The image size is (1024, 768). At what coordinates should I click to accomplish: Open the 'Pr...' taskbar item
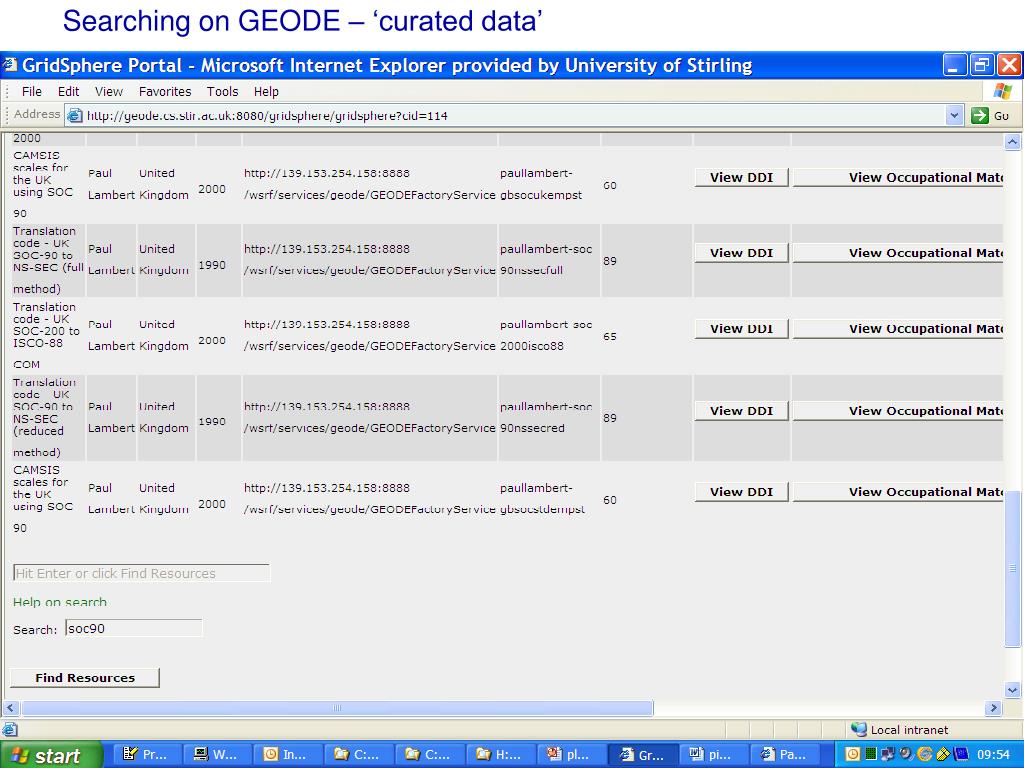click(x=146, y=754)
